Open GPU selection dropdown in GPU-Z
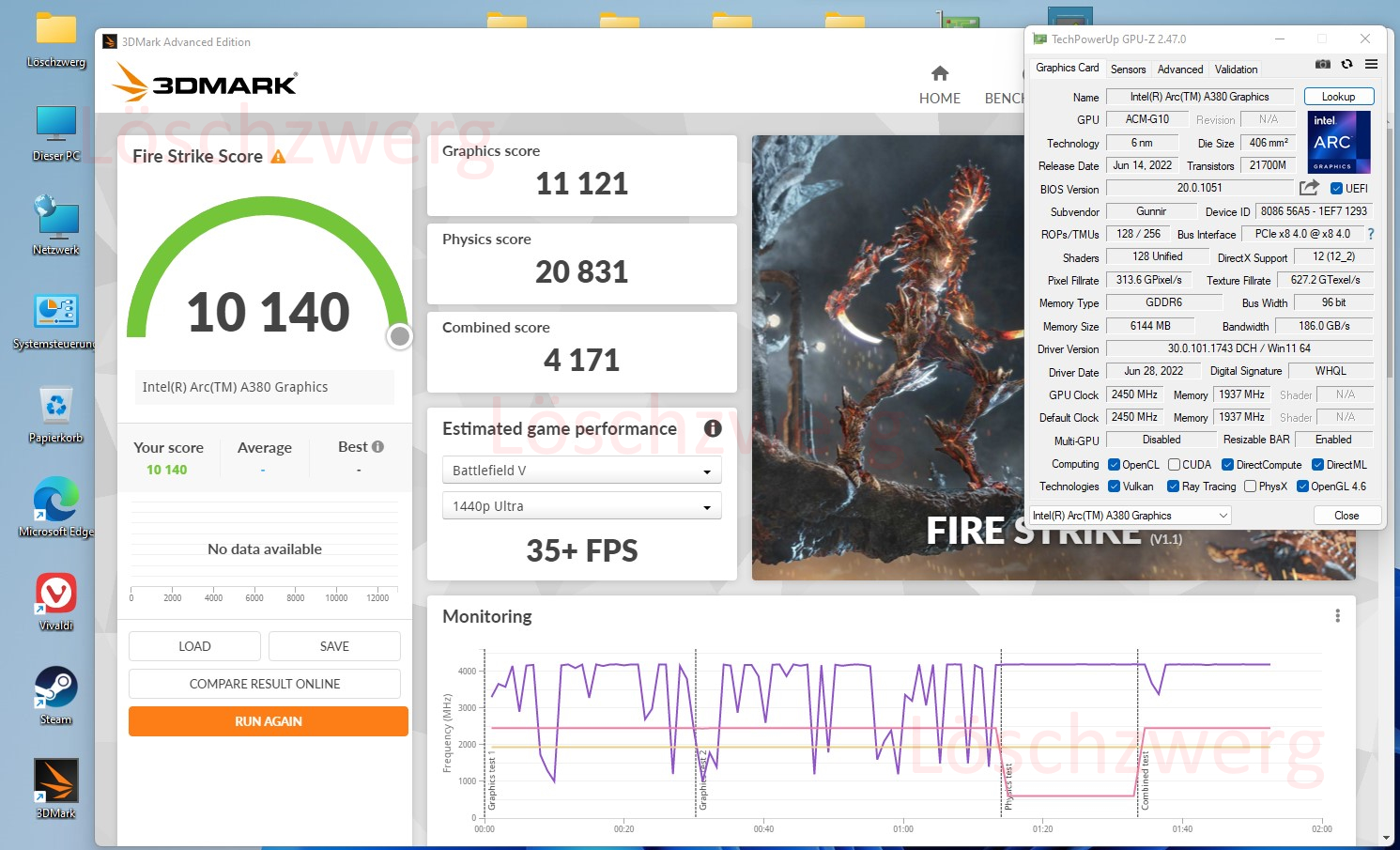Screen dimensions: 1400x850 pyautogui.click(x=1131, y=516)
